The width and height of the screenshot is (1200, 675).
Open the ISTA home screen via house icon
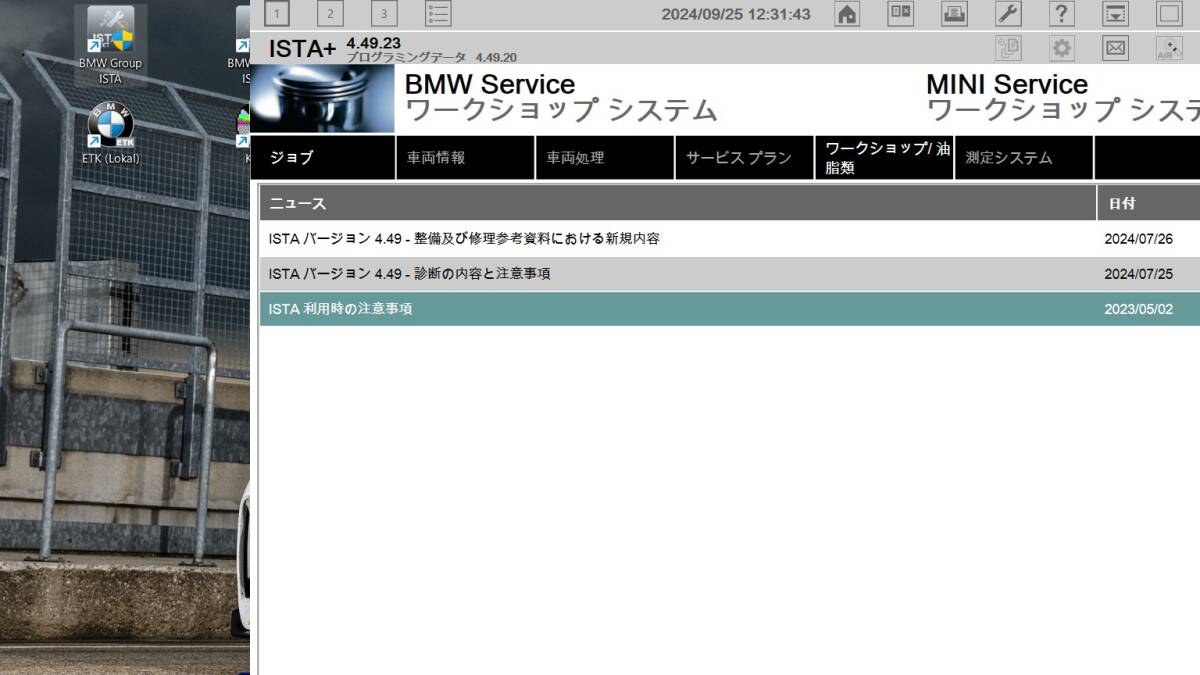[846, 14]
